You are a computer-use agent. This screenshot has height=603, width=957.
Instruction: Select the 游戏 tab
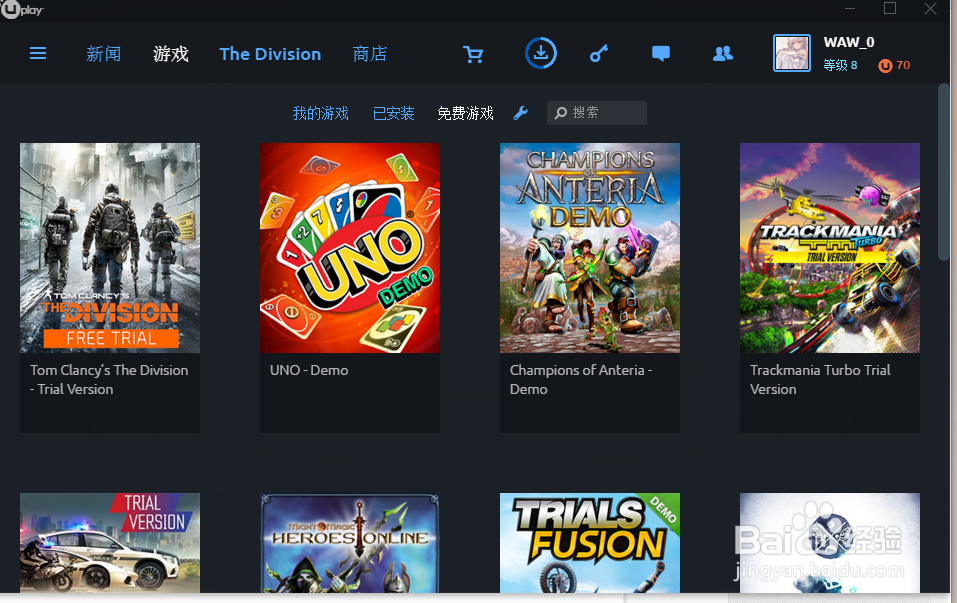tap(170, 54)
